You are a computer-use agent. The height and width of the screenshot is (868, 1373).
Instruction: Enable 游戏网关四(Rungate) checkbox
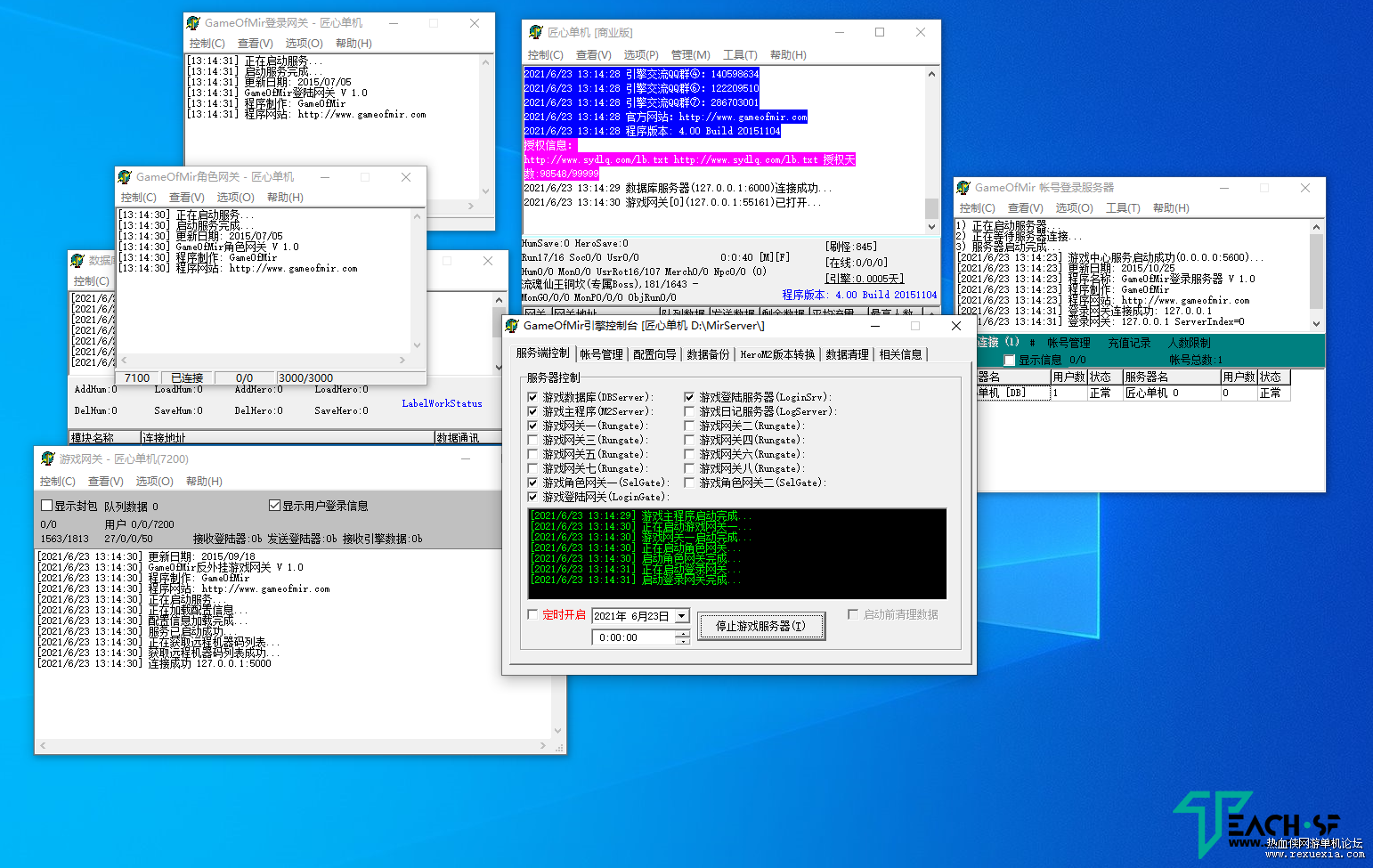[689, 440]
